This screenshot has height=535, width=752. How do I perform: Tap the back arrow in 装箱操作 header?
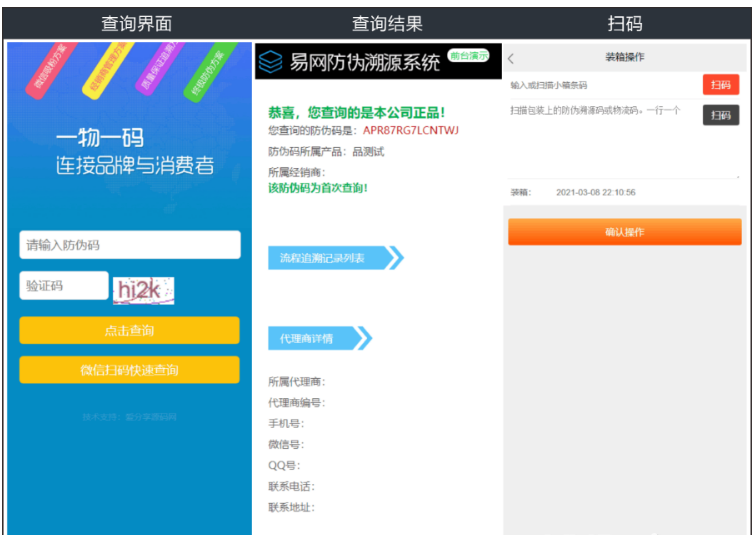coord(512,58)
